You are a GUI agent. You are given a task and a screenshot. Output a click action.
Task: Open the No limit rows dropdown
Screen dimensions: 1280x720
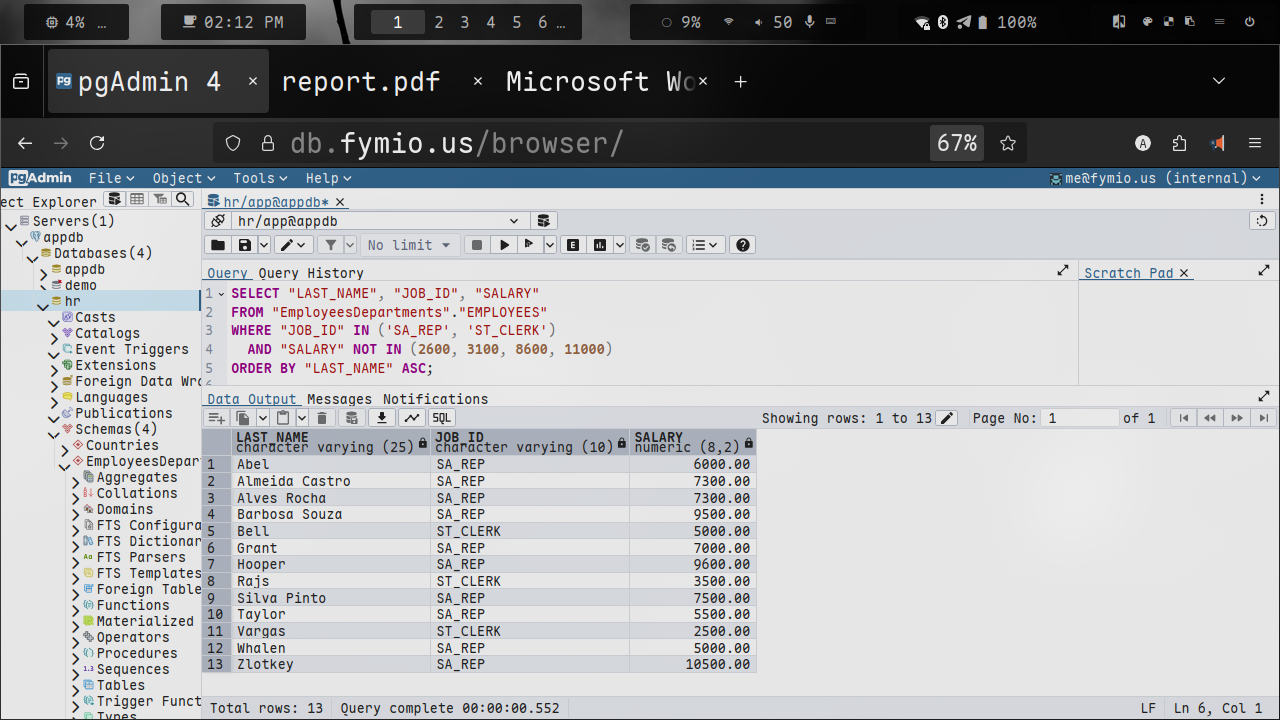pyautogui.click(x=409, y=245)
